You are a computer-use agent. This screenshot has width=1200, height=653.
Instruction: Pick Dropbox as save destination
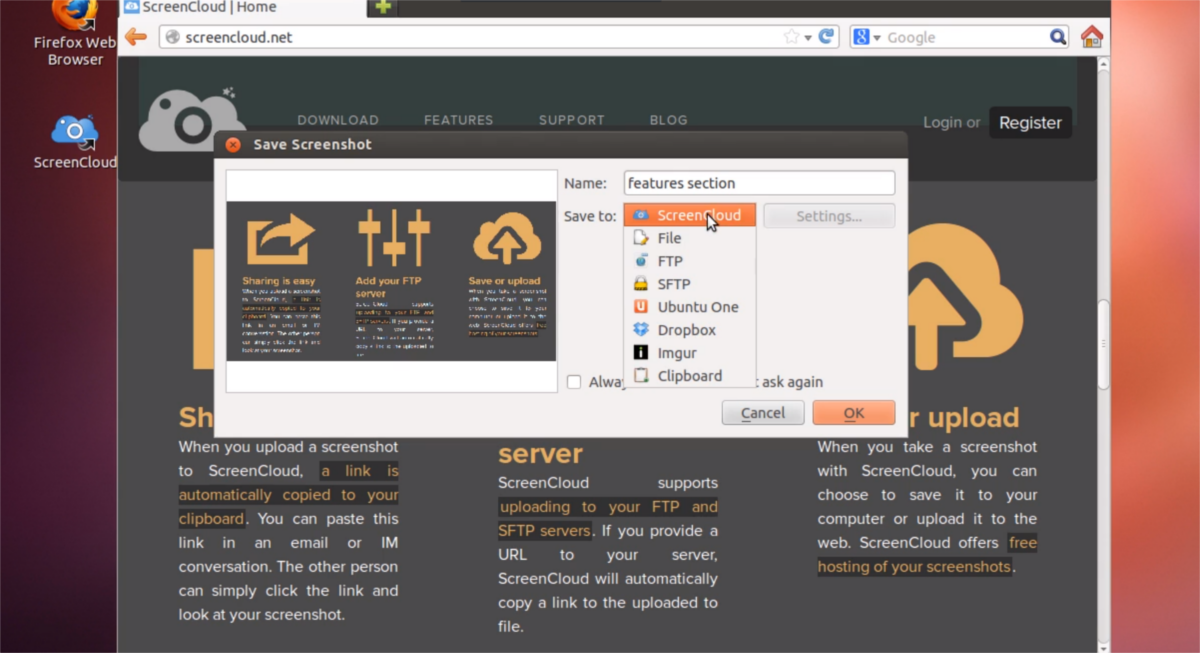[x=690, y=330]
